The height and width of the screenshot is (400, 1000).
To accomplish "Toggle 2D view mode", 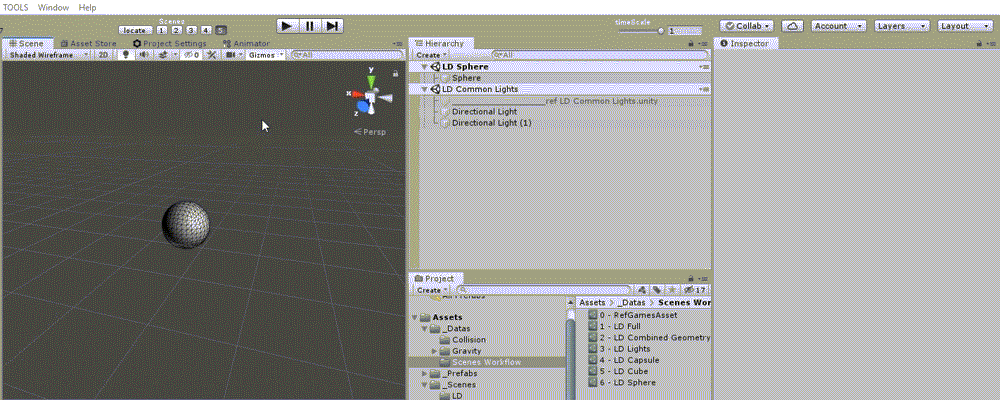I will [103, 55].
